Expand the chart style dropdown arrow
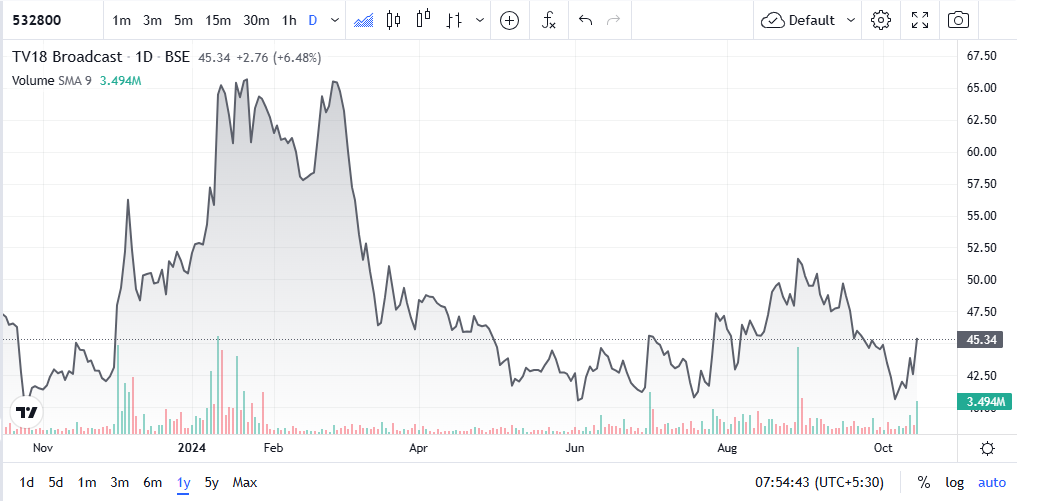 pyautogui.click(x=479, y=20)
